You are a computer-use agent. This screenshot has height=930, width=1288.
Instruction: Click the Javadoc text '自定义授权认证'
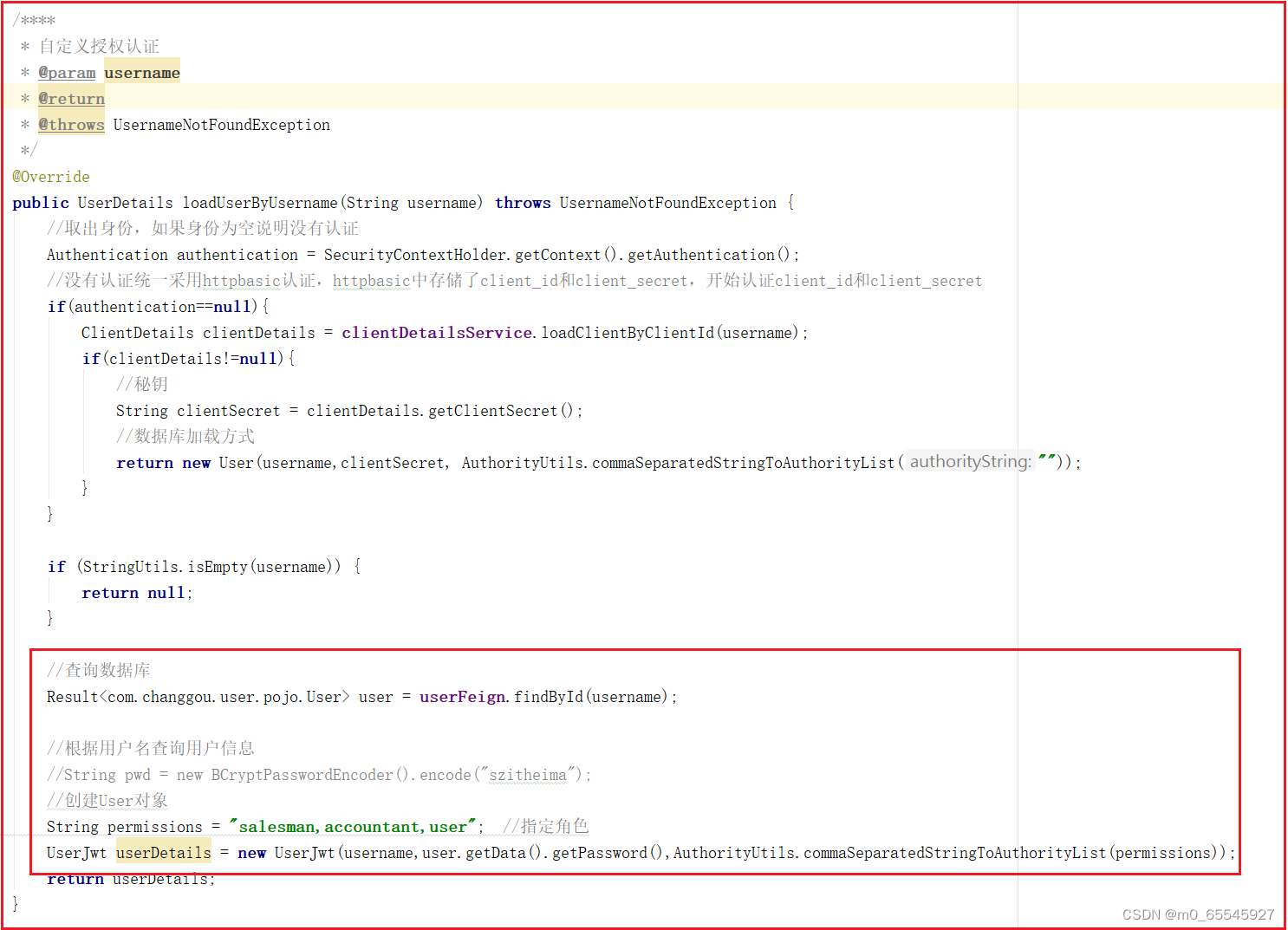point(99,46)
